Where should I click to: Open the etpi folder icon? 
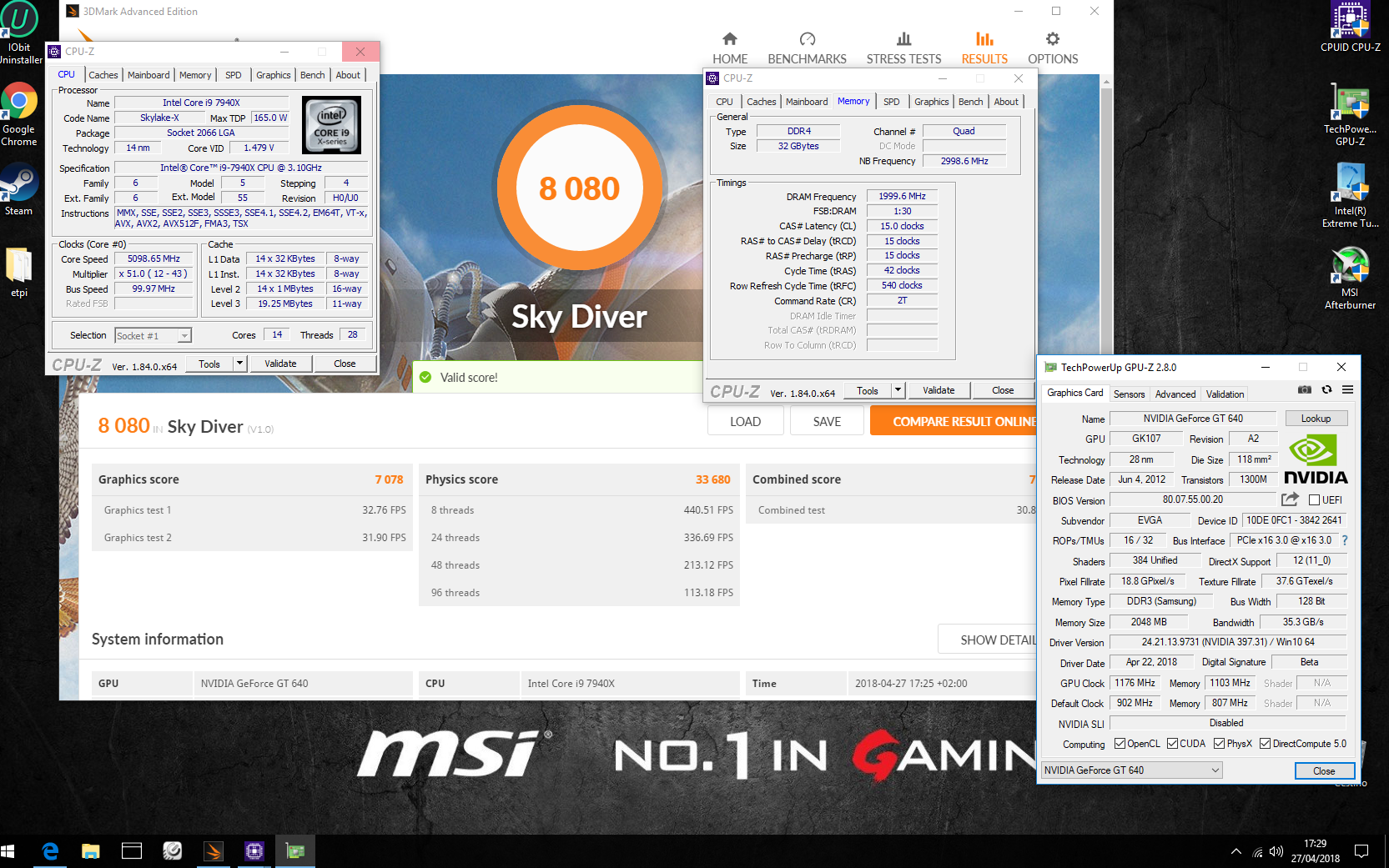(x=19, y=272)
